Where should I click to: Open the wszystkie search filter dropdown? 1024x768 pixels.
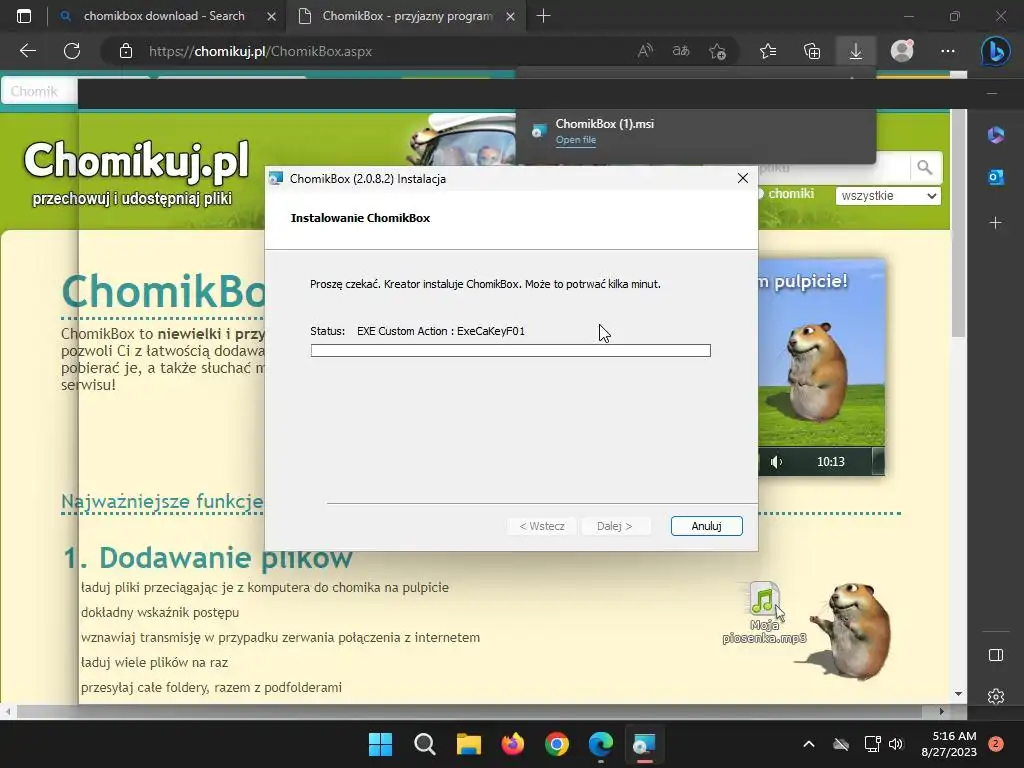pyautogui.click(x=888, y=195)
